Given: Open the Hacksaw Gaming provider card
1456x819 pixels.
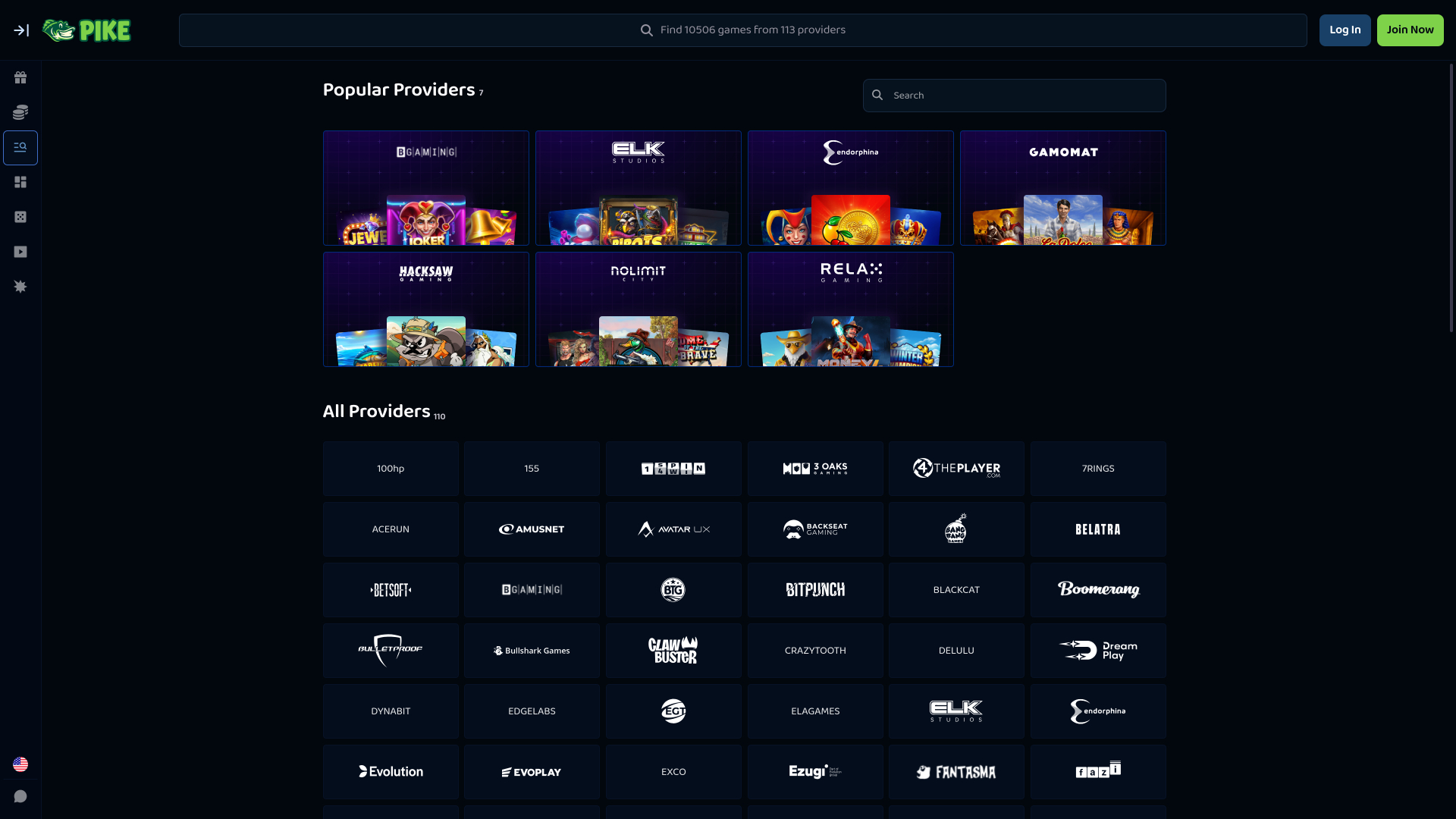Looking at the screenshot, I should [426, 309].
